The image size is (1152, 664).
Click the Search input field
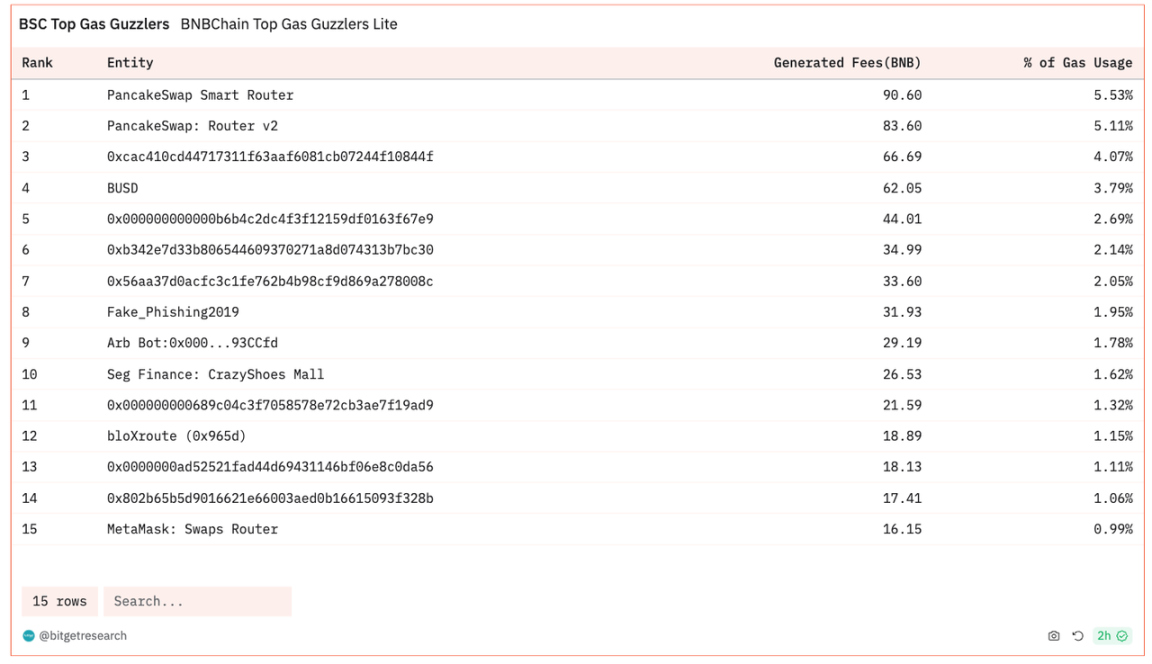(197, 601)
